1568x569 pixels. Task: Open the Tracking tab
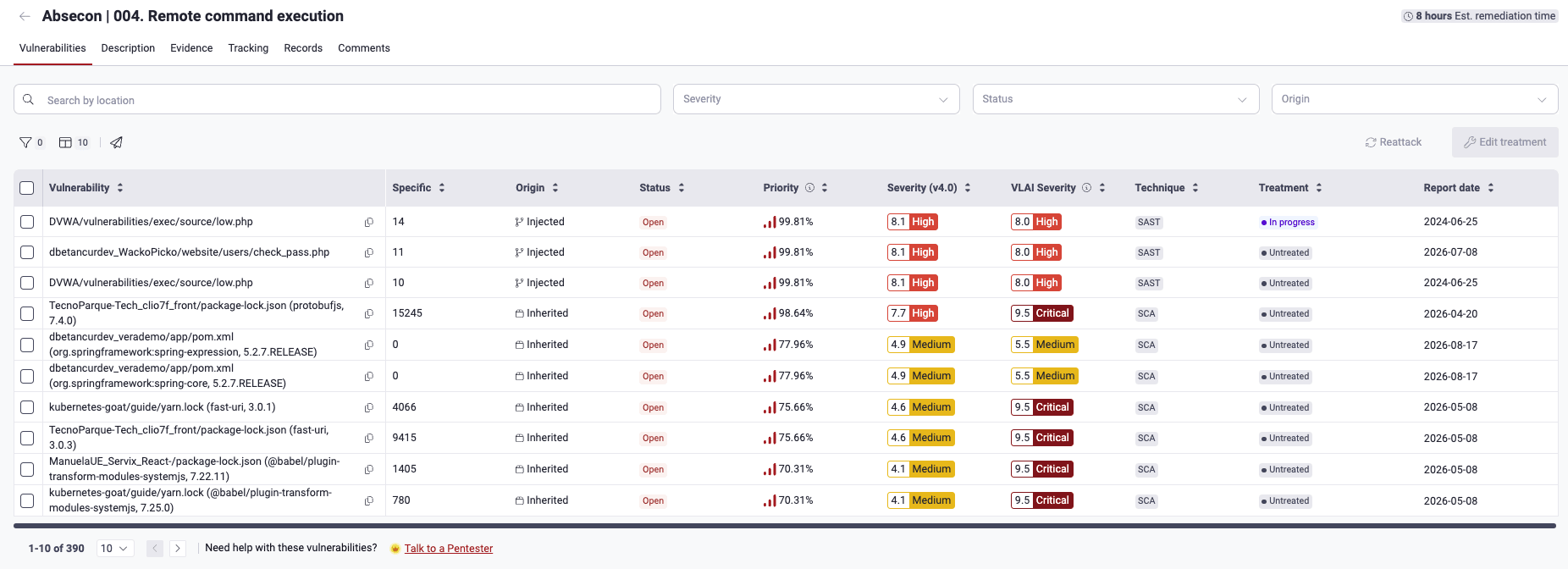[x=248, y=48]
